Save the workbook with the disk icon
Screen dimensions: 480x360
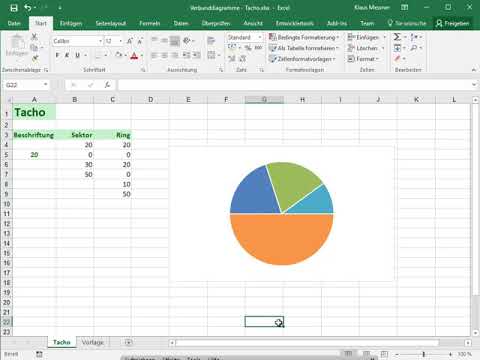(x=14, y=8)
